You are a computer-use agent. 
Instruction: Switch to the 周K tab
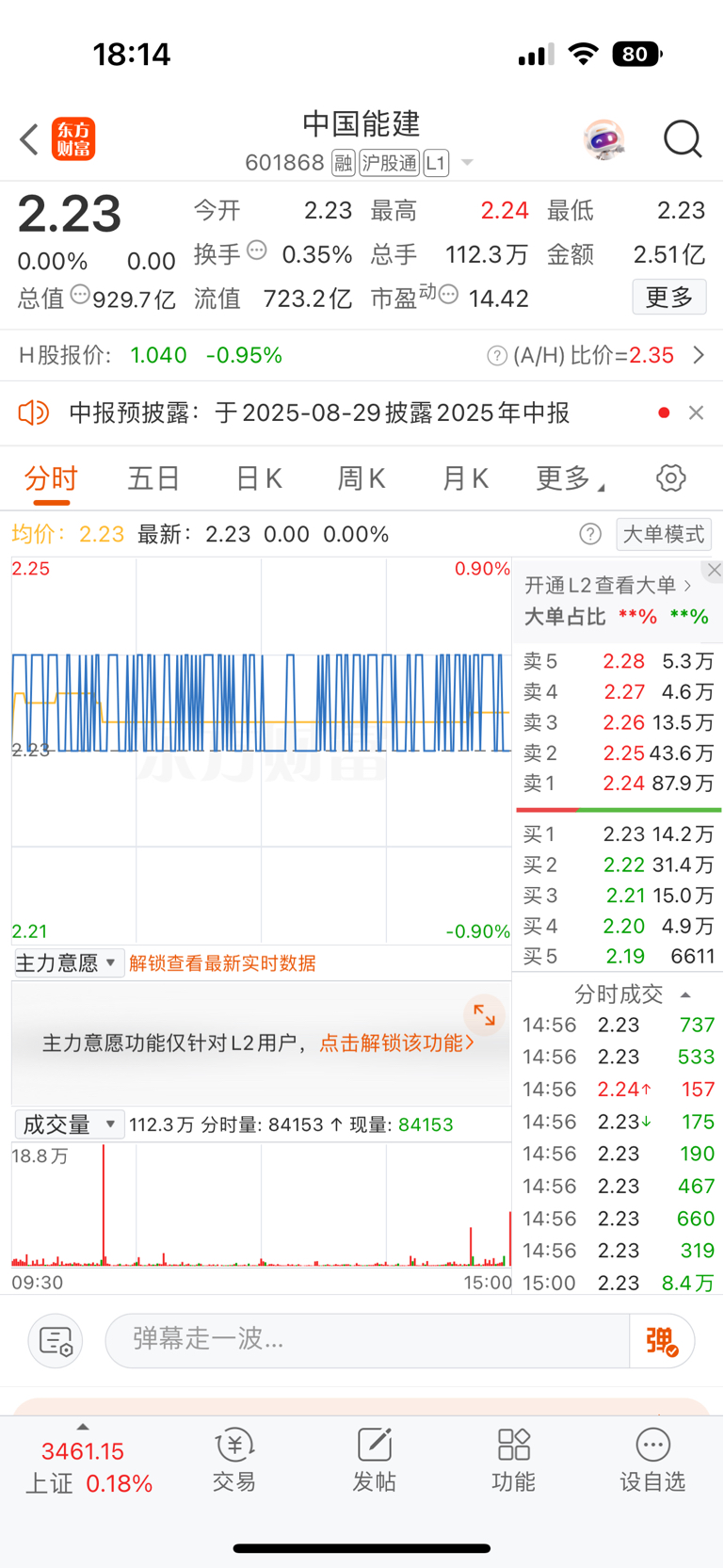point(362,478)
